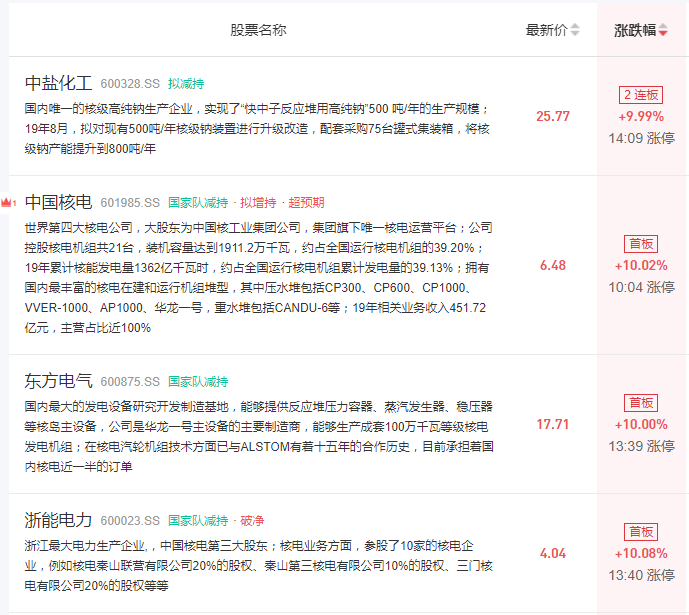The image size is (689, 615).
Task: Sort by 涨跌幅 column arrows
Action: click(x=663, y=30)
